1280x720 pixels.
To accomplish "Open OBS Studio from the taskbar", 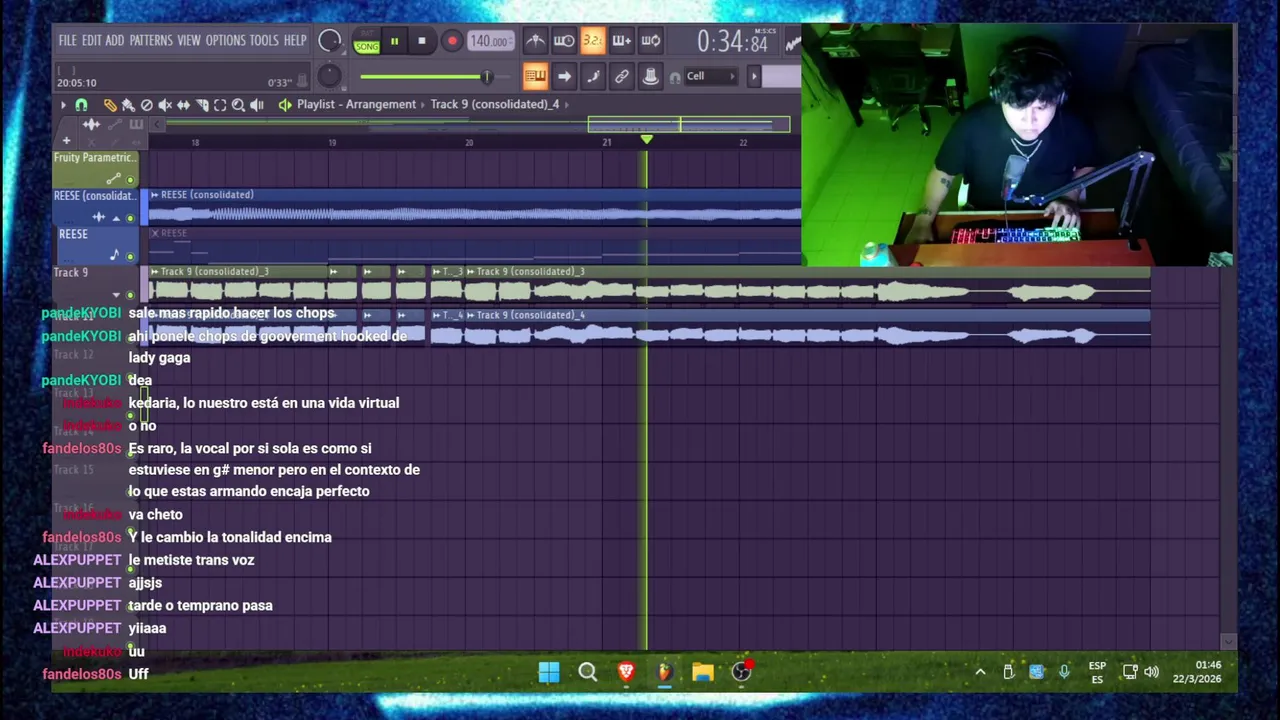I will 741,672.
